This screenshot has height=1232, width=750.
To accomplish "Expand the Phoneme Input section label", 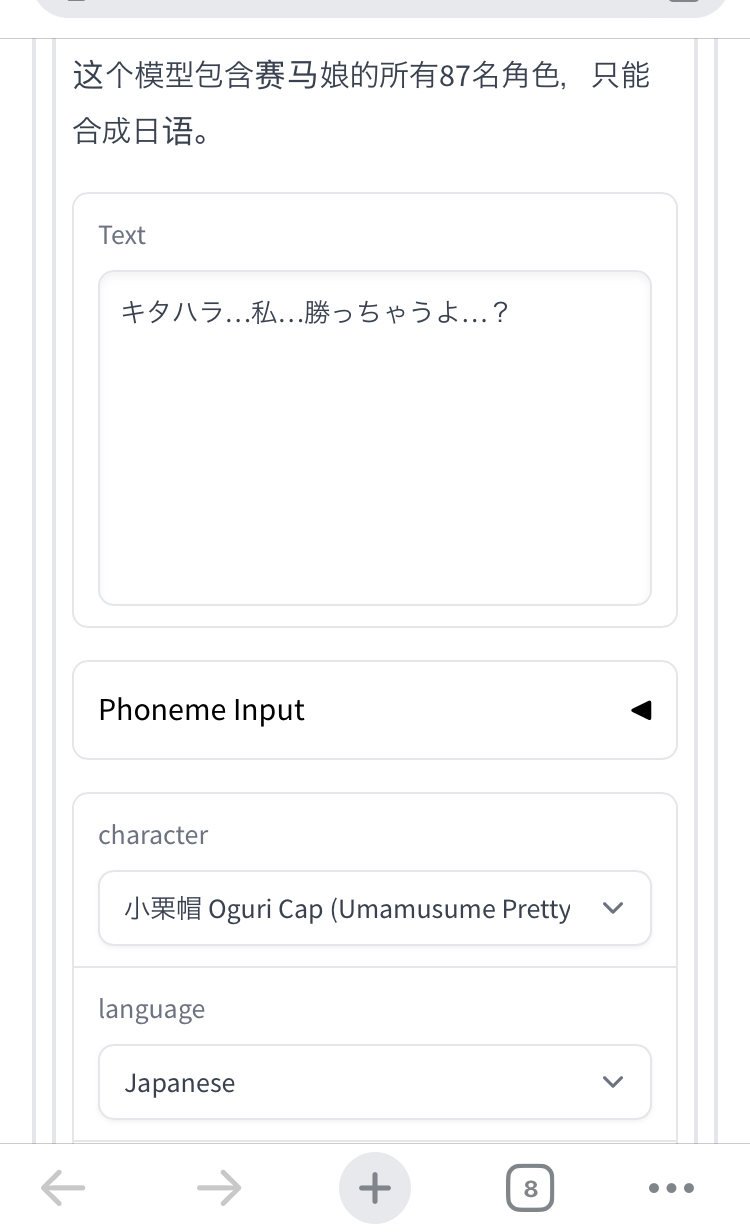I will click(202, 710).
